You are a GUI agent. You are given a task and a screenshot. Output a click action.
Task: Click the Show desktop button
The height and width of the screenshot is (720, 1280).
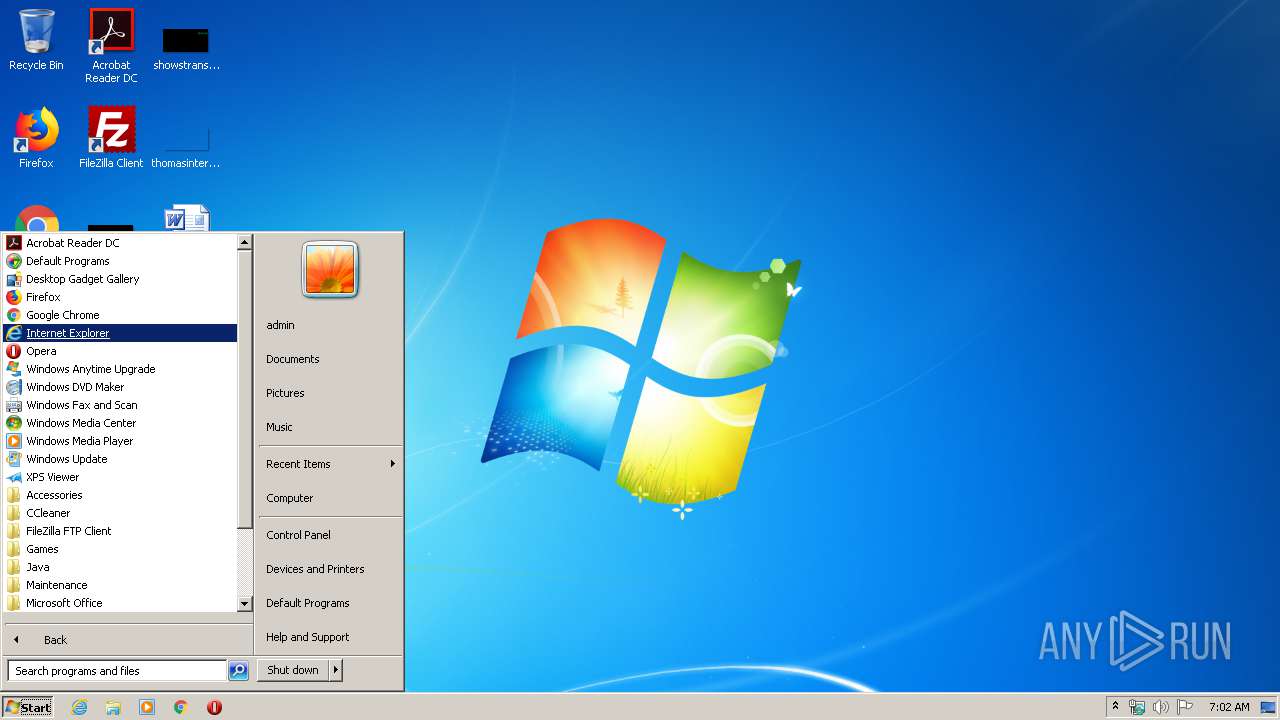pos(1268,707)
